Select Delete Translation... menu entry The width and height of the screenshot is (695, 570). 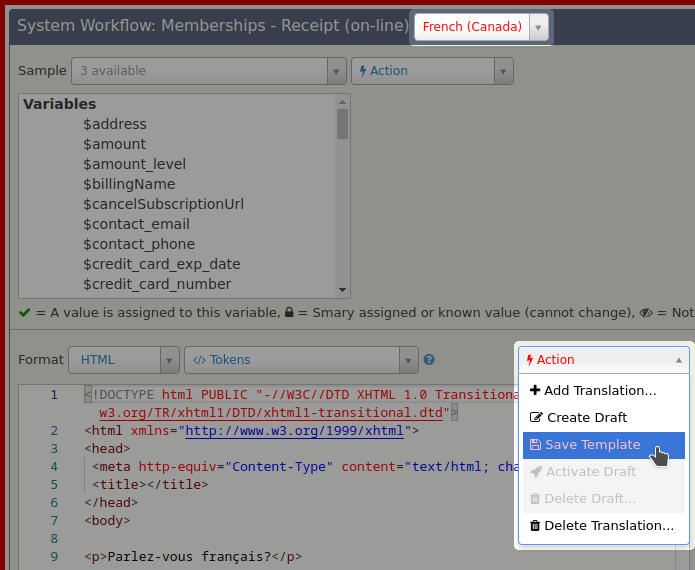coord(608,526)
